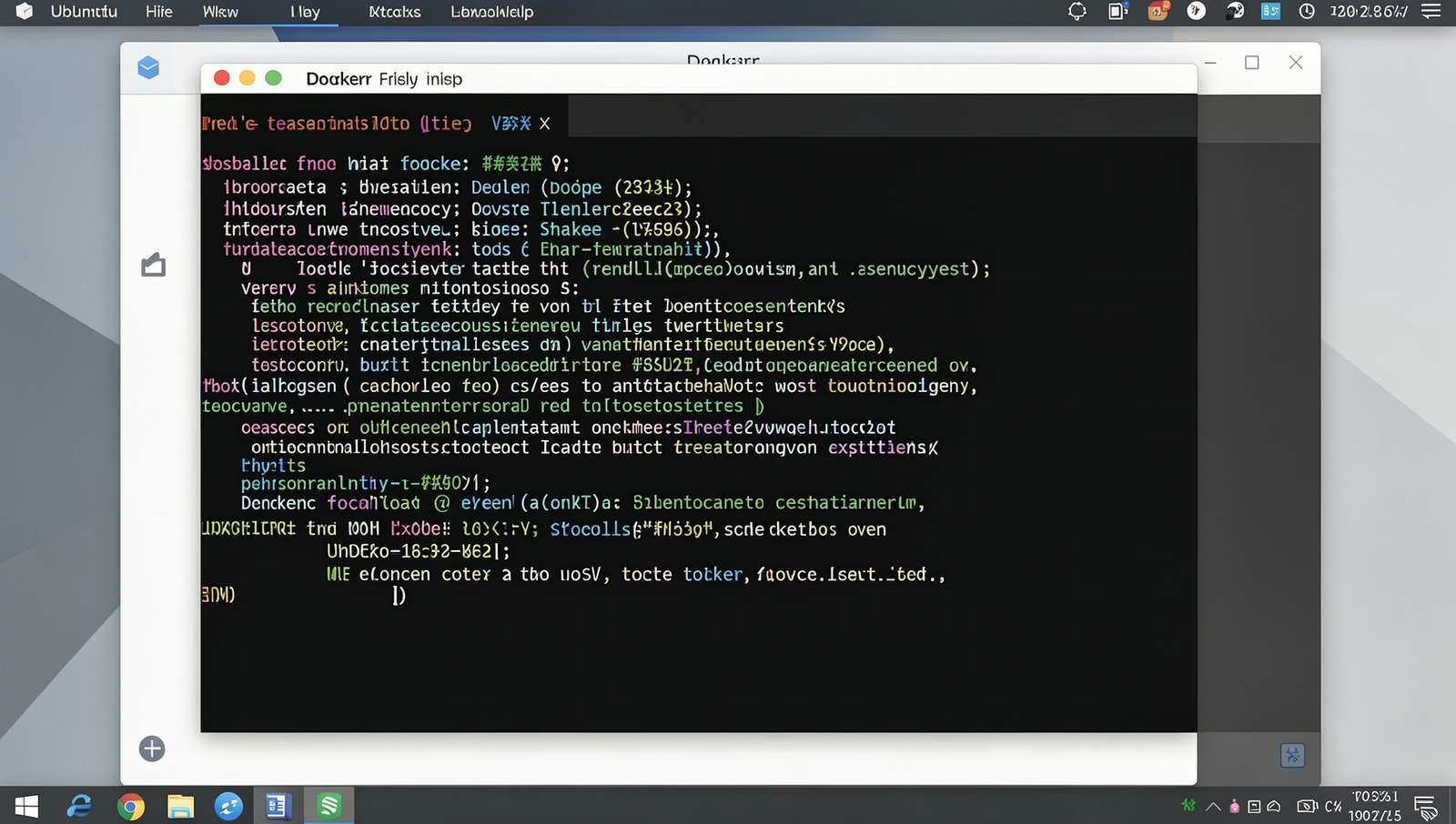Click the word 'Stocolls' in terminal
This screenshot has height=824, width=1456.
590,529
